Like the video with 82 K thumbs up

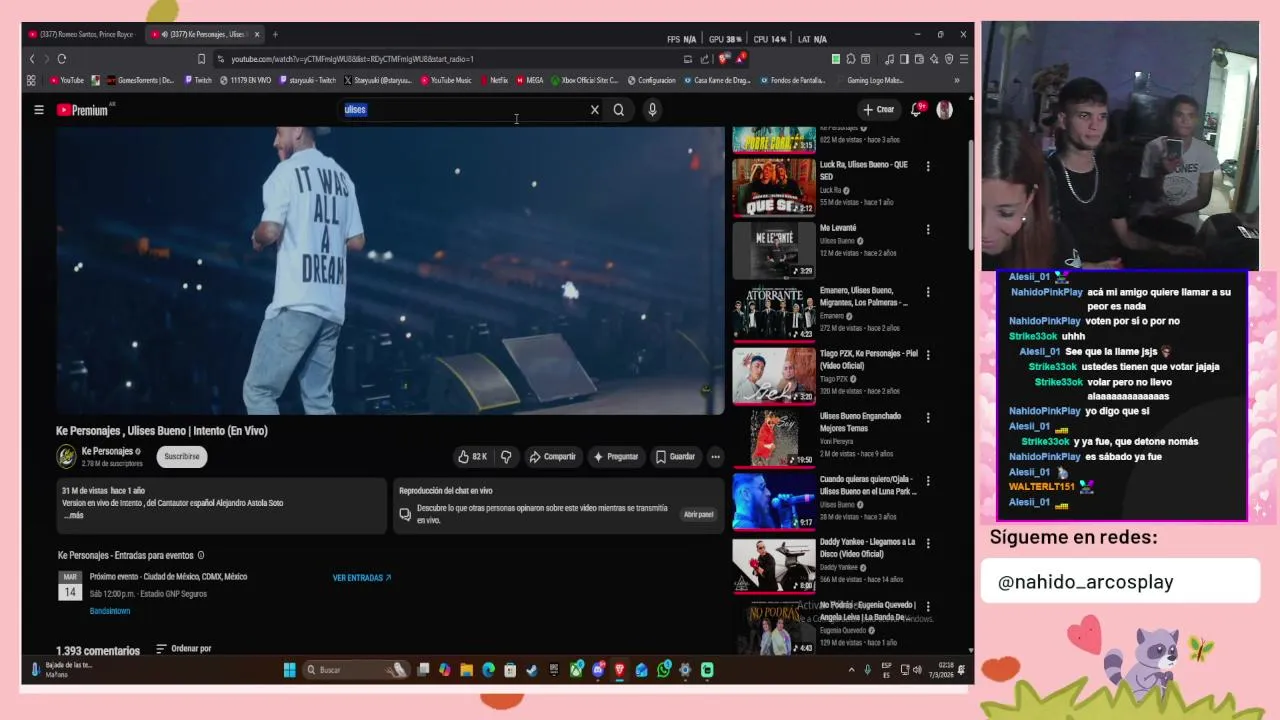pyautogui.click(x=472, y=457)
